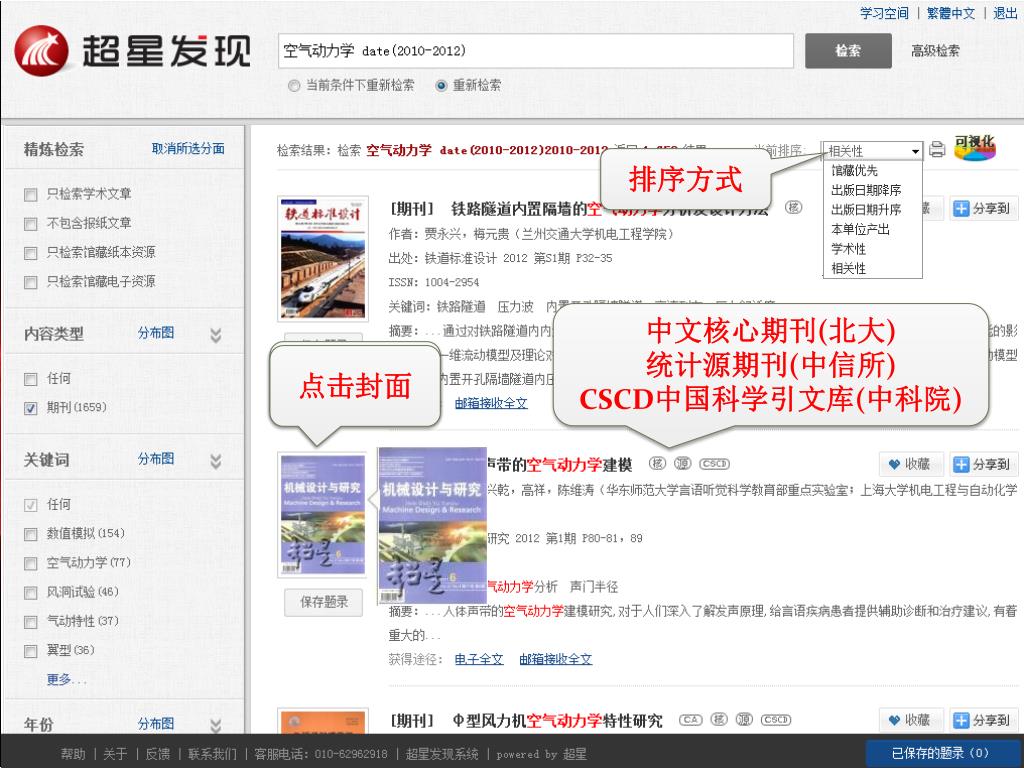Screen dimensions: 1024x768
Task: Uncheck the 期刊(1659) checkbox
Action: coord(31,408)
